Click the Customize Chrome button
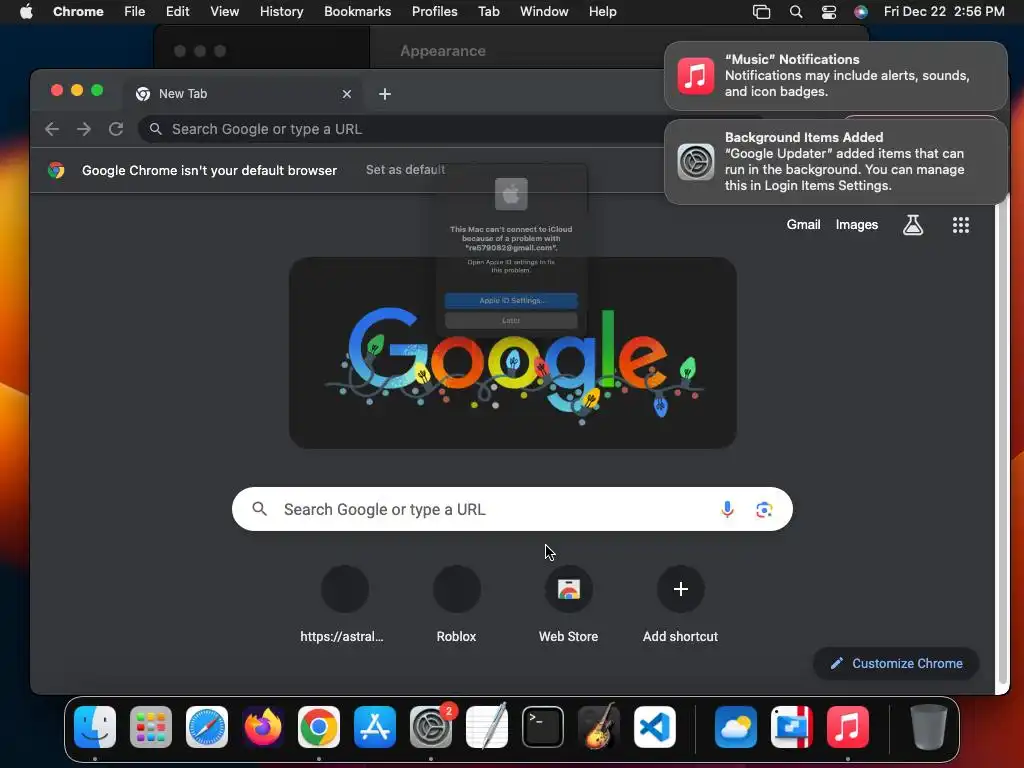This screenshot has width=1024, height=768. point(896,664)
